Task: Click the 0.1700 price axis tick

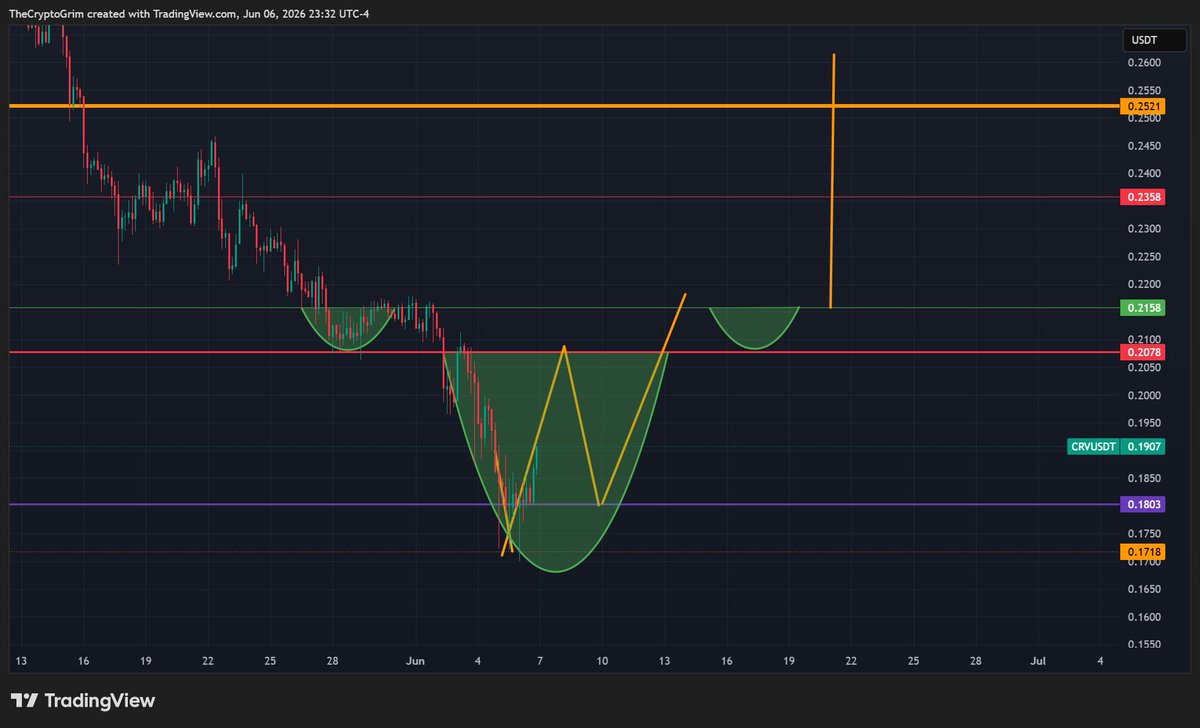Action: tap(1144, 563)
